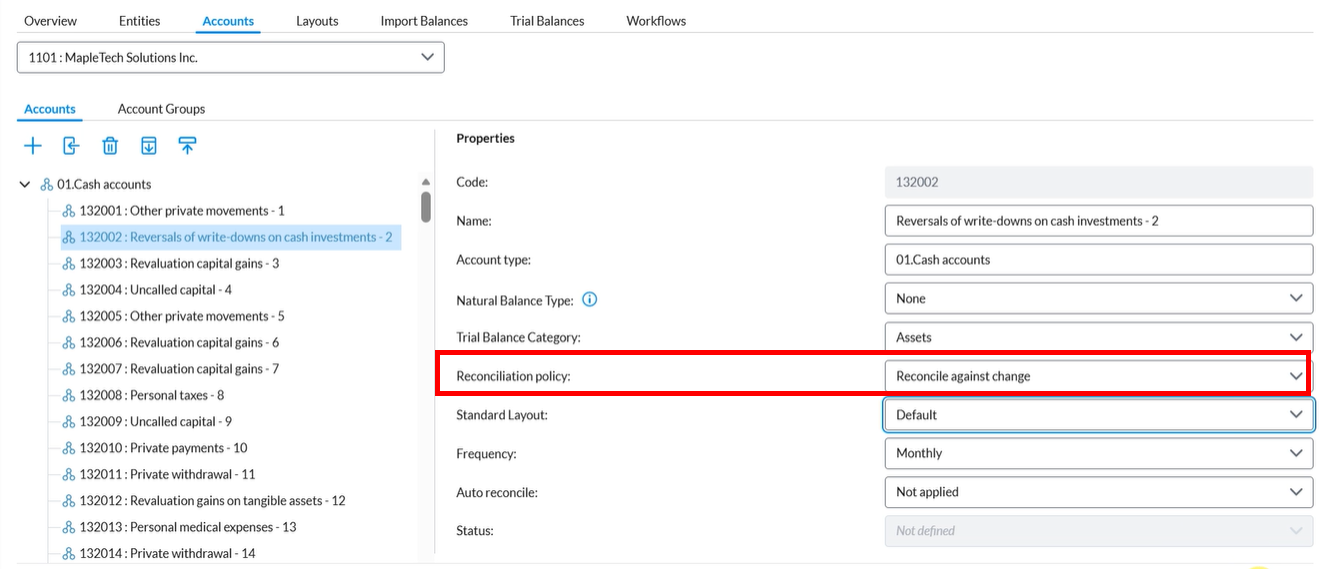Open the Reconciliation policy dropdown
The height and width of the screenshot is (569, 1331).
pyautogui.click(x=1097, y=376)
